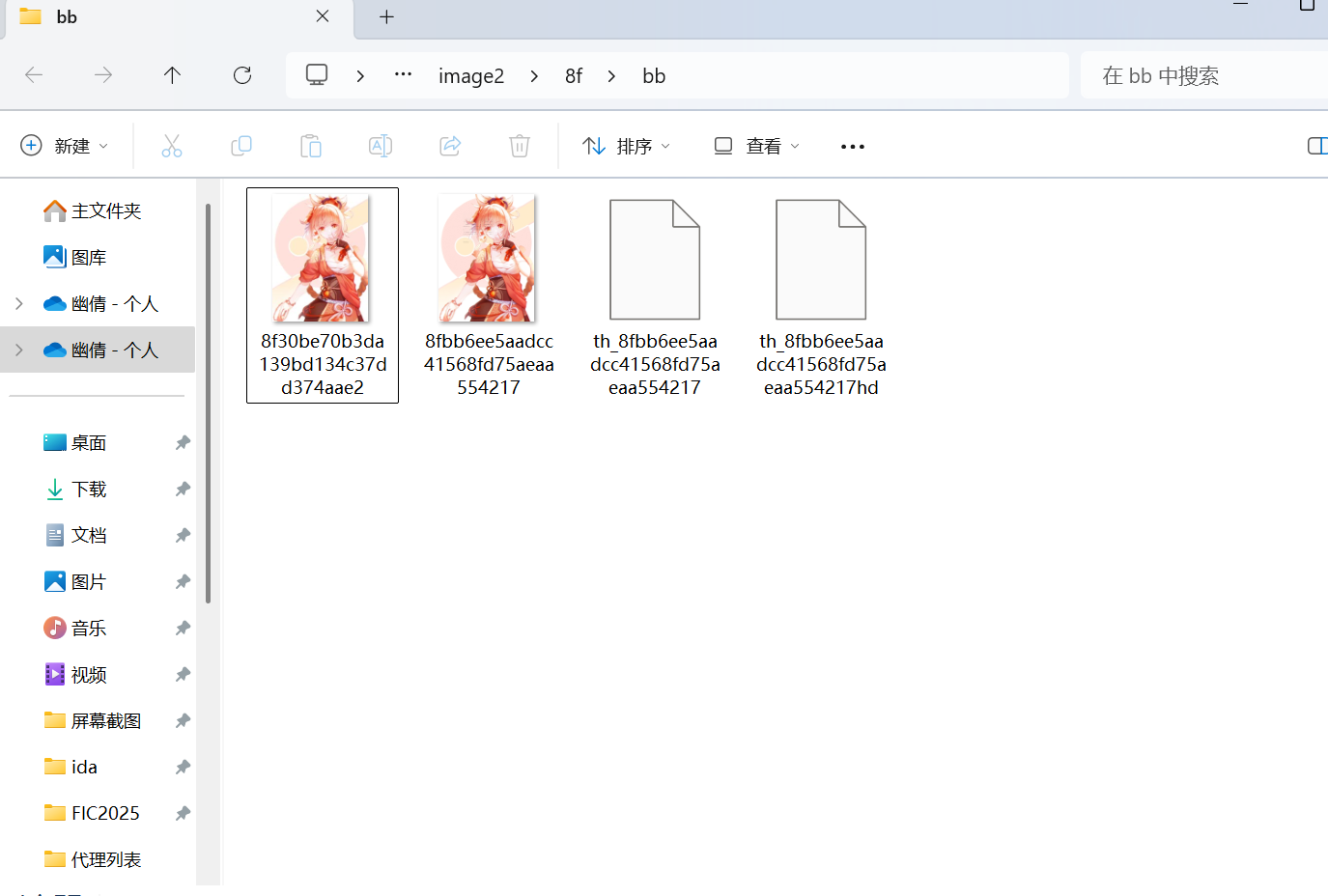Share the selected file using Share icon

coord(449,146)
